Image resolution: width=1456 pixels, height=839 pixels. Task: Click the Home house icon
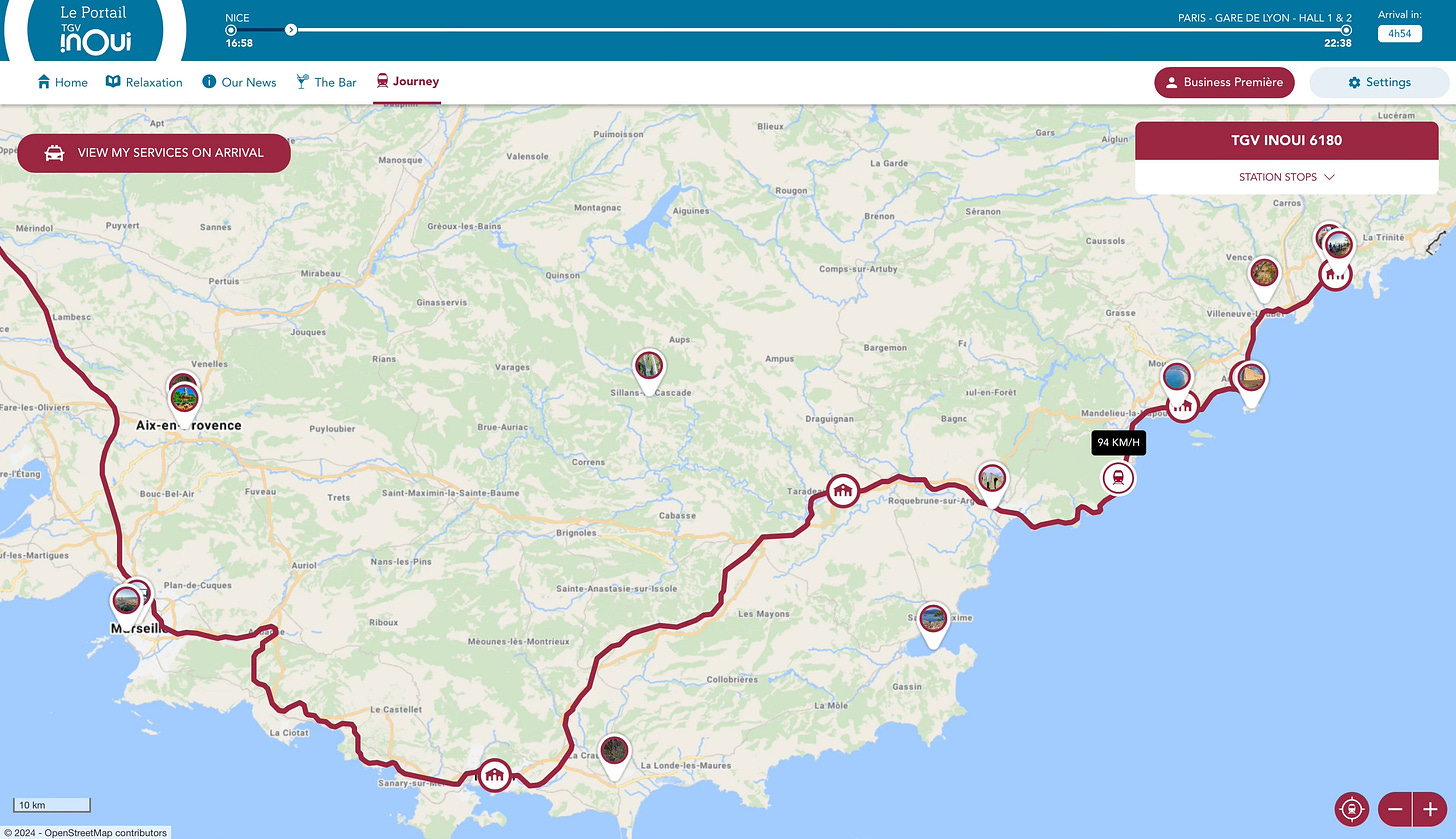point(44,81)
